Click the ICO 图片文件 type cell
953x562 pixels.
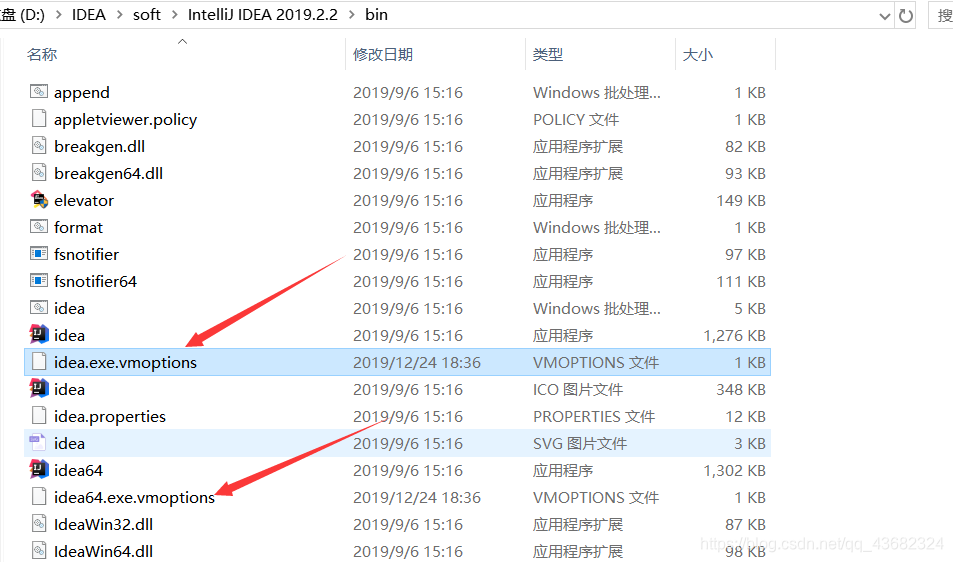pyautogui.click(x=577, y=389)
